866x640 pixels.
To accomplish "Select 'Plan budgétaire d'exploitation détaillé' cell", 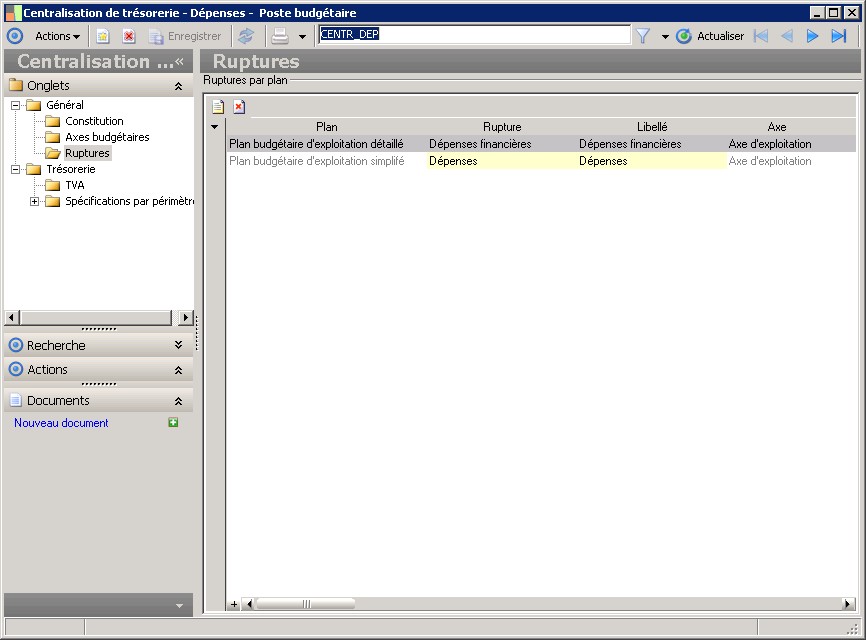I will pos(326,144).
